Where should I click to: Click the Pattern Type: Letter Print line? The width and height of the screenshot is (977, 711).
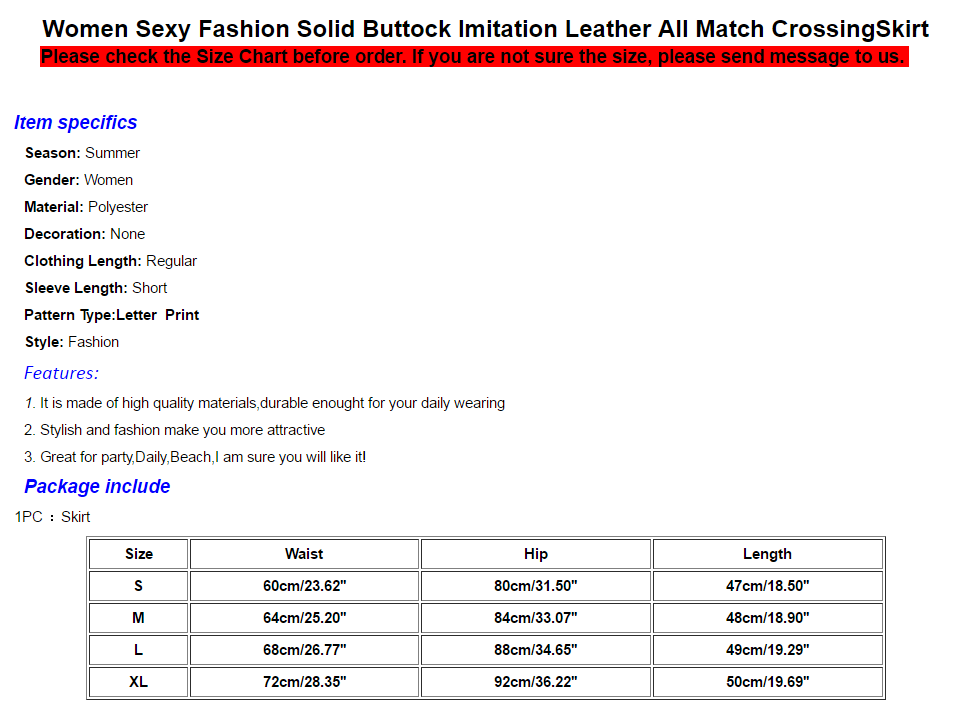tap(112, 315)
